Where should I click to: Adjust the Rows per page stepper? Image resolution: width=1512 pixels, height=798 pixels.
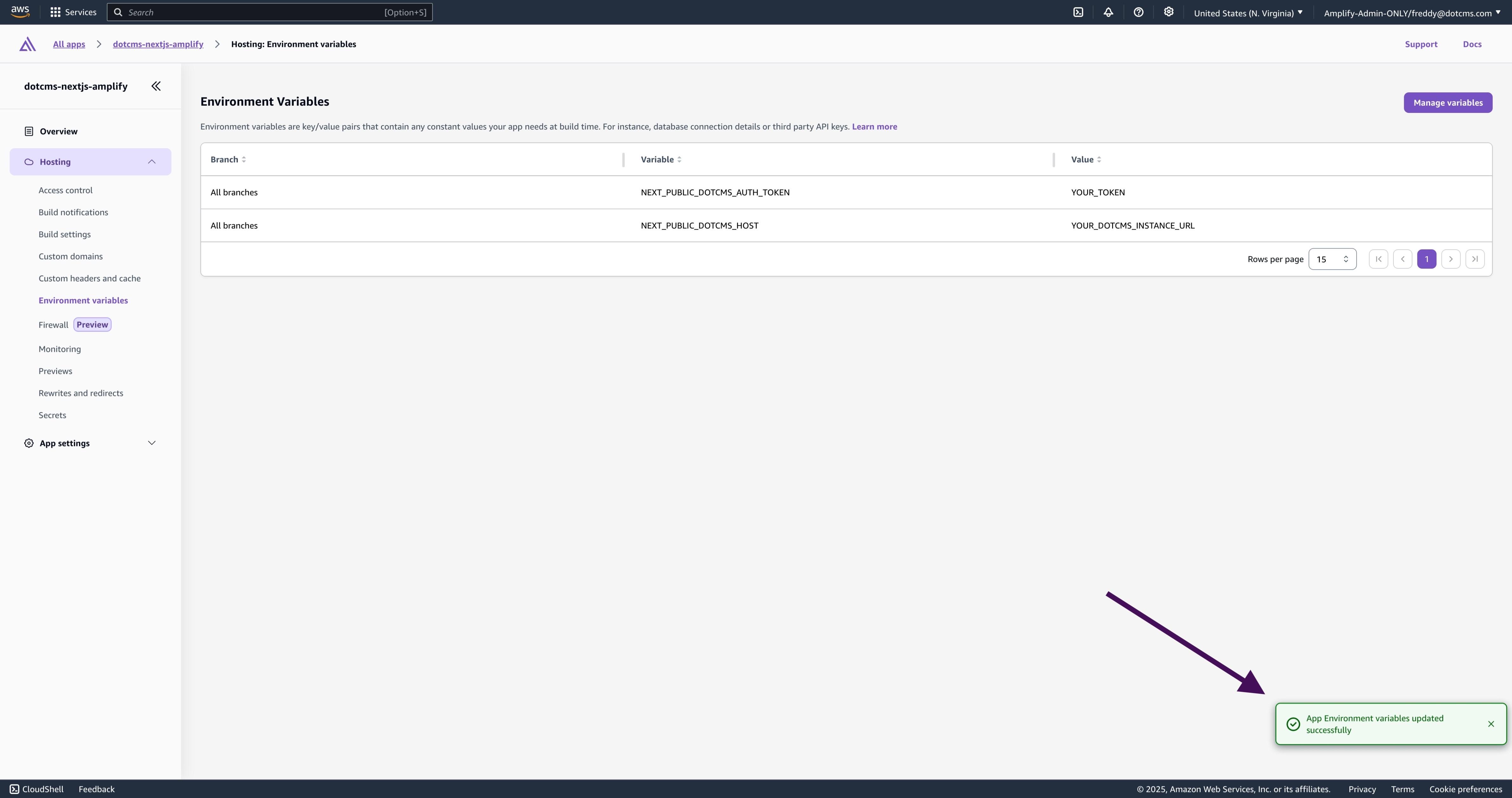[x=1345, y=258]
